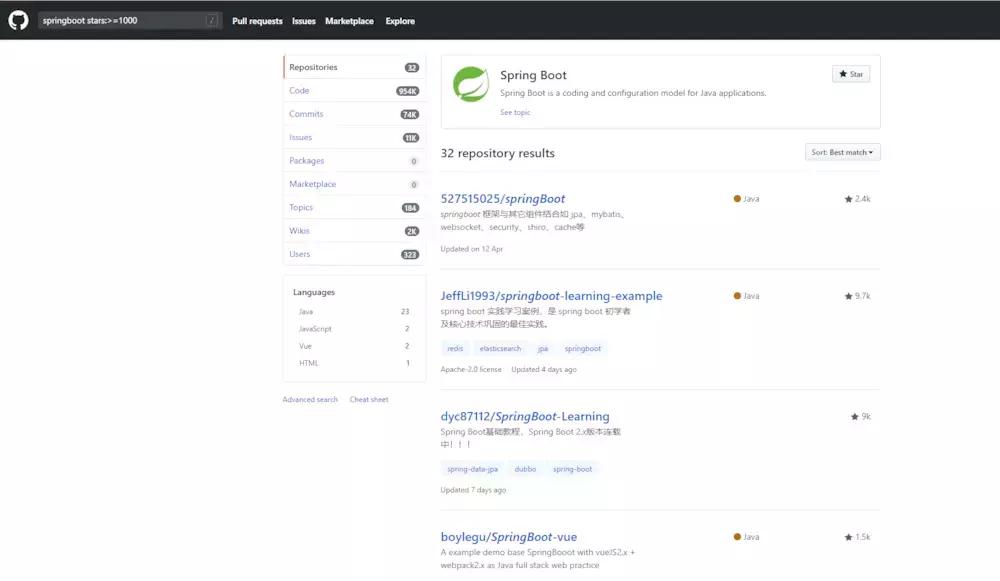The width and height of the screenshot is (1000, 581).
Task: Open JeffLi1993/springboot-learning-example repository
Action: pos(551,296)
